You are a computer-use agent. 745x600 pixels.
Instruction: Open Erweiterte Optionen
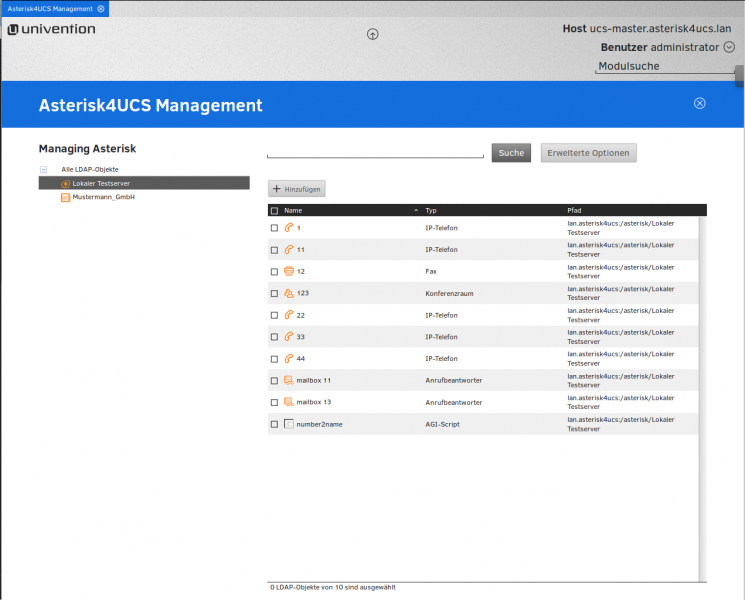coord(588,153)
